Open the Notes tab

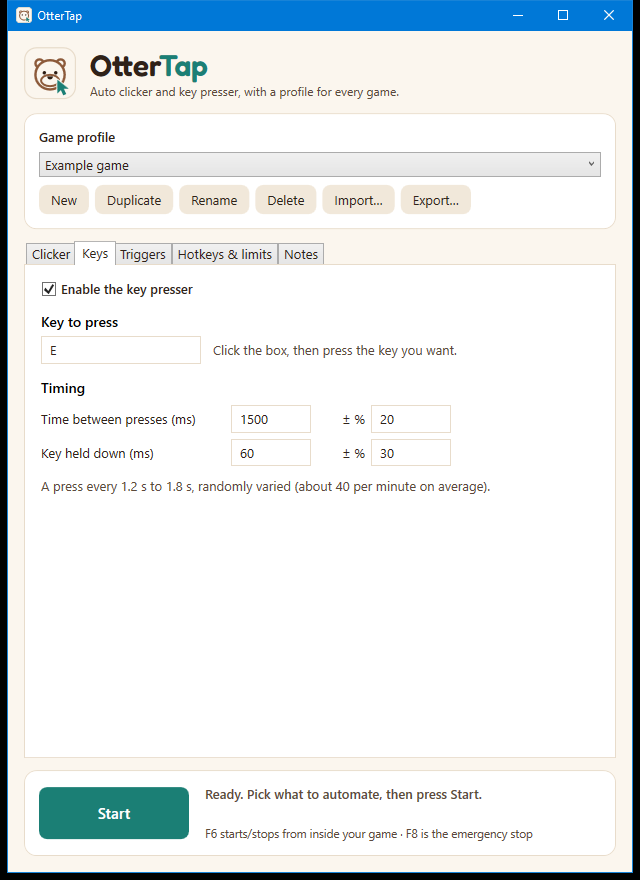(x=301, y=254)
